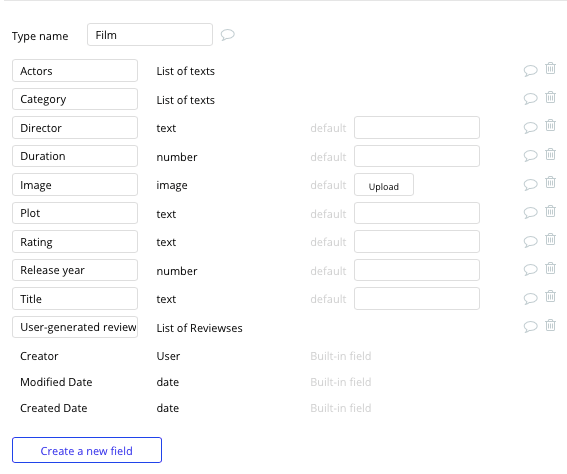
Task: Remove the Image field using trash icon
Action: [550, 182]
